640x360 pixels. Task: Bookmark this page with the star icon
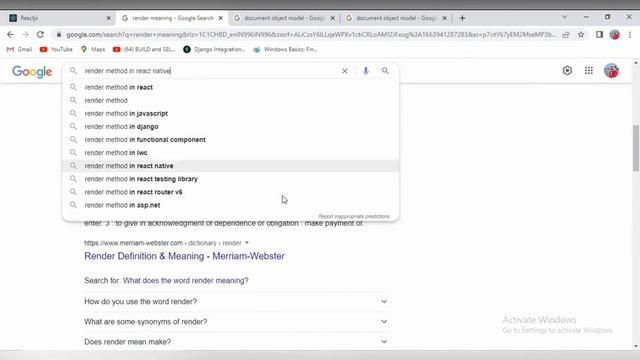[581, 35]
